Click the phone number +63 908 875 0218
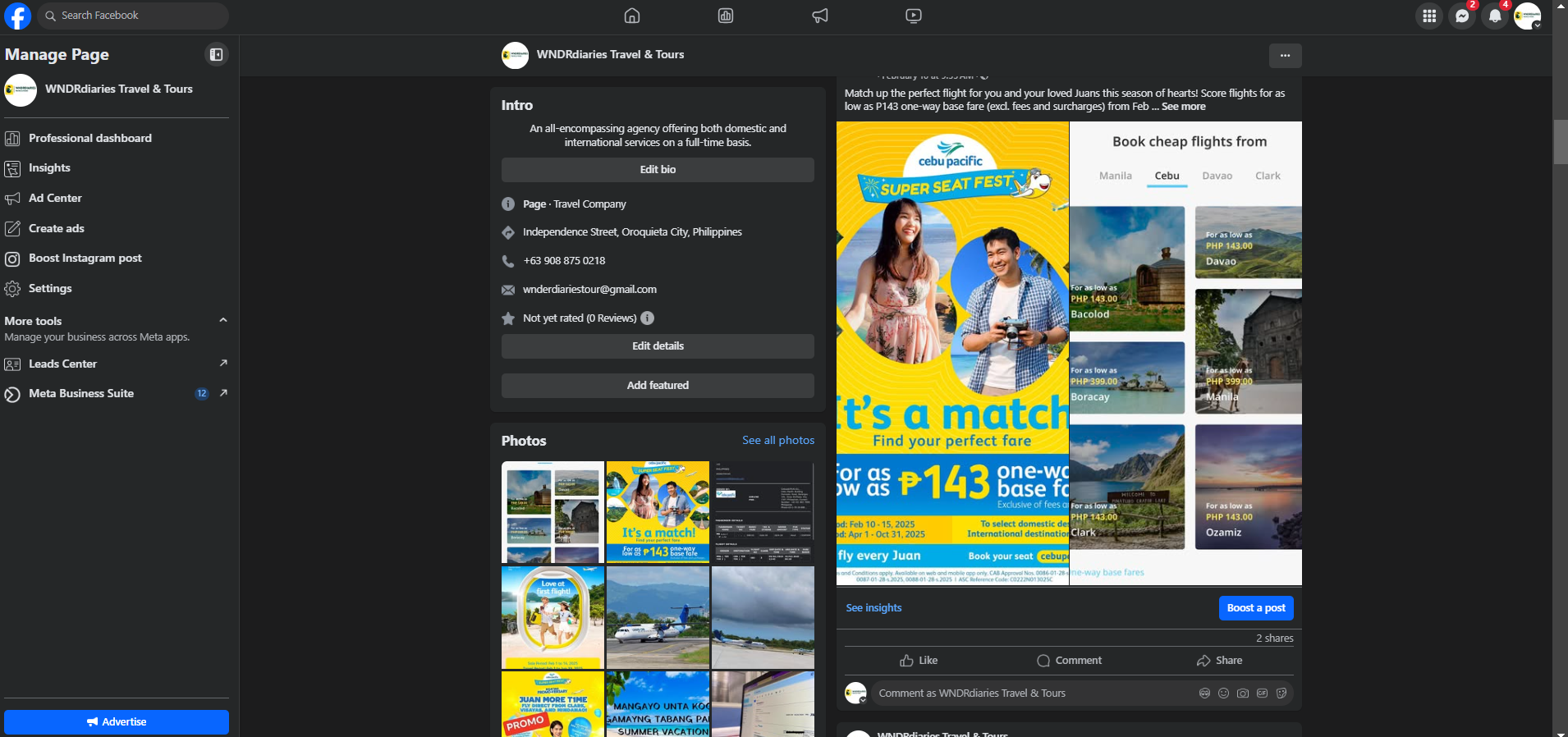Image resolution: width=1568 pixels, height=737 pixels. tap(564, 261)
